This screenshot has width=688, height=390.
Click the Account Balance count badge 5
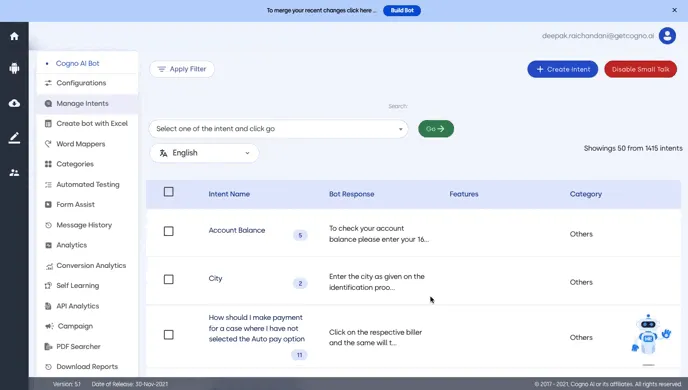click(300, 236)
